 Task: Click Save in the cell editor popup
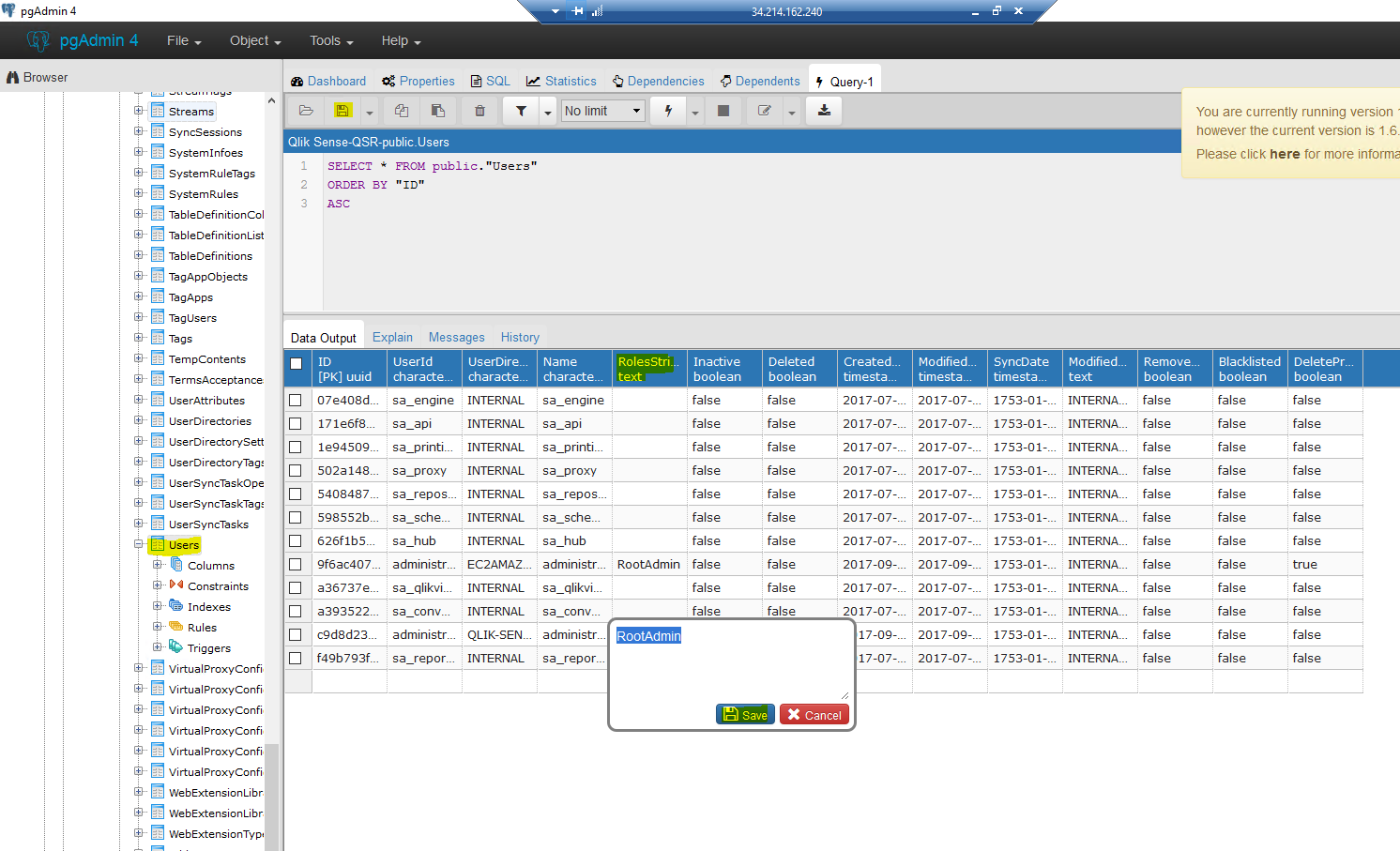tap(745, 714)
